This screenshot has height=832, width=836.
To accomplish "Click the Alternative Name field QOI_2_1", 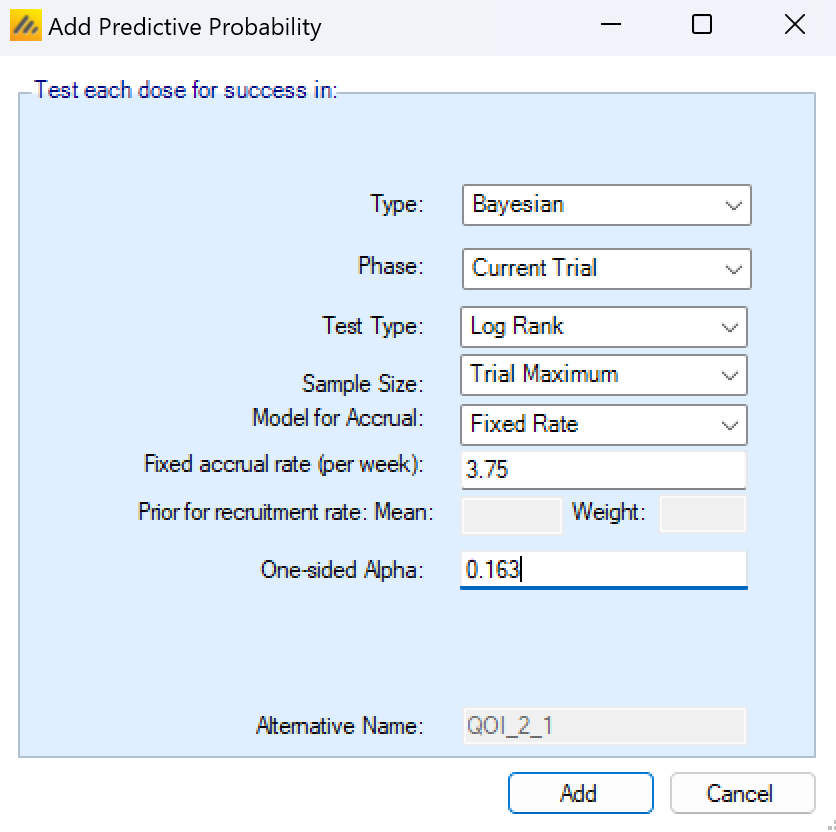I will pos(603,726).
